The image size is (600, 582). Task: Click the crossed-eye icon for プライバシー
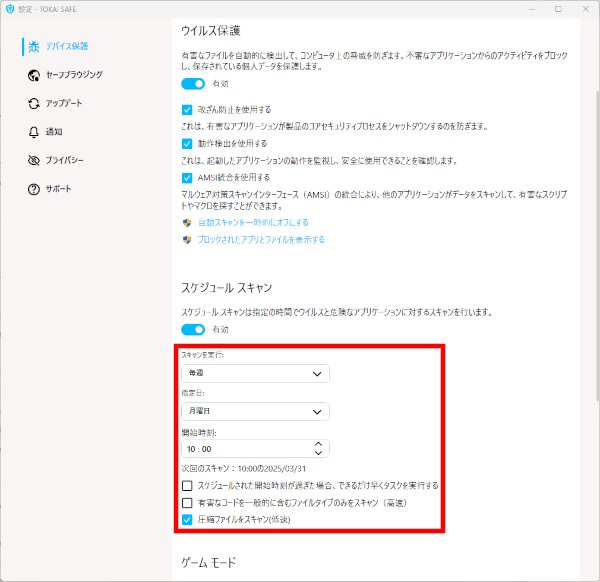pos(34,161)
